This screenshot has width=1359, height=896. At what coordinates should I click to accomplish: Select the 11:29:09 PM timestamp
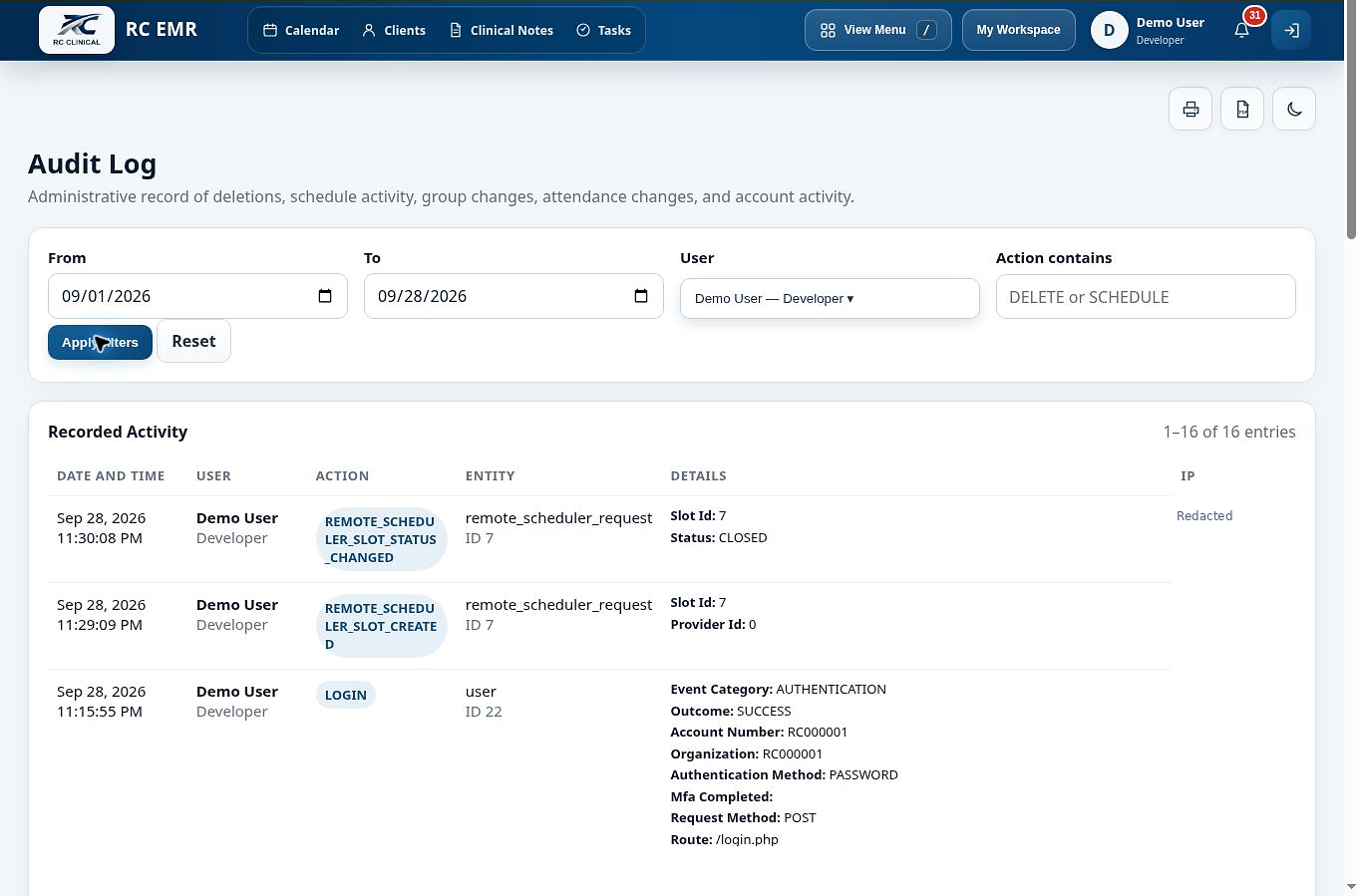(100, 625)
